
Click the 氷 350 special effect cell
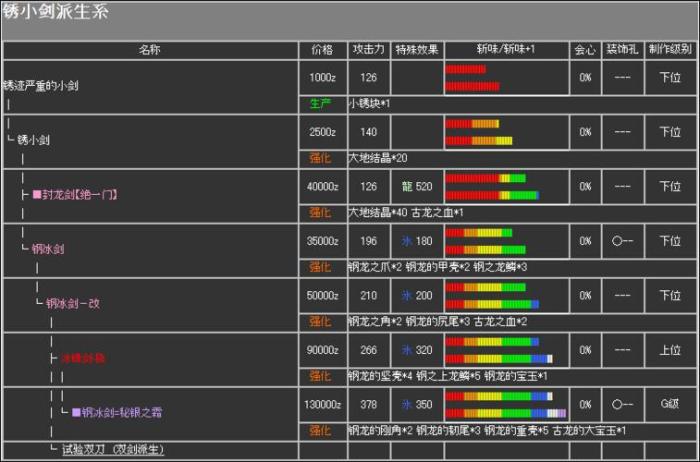(x=417, y=404)
